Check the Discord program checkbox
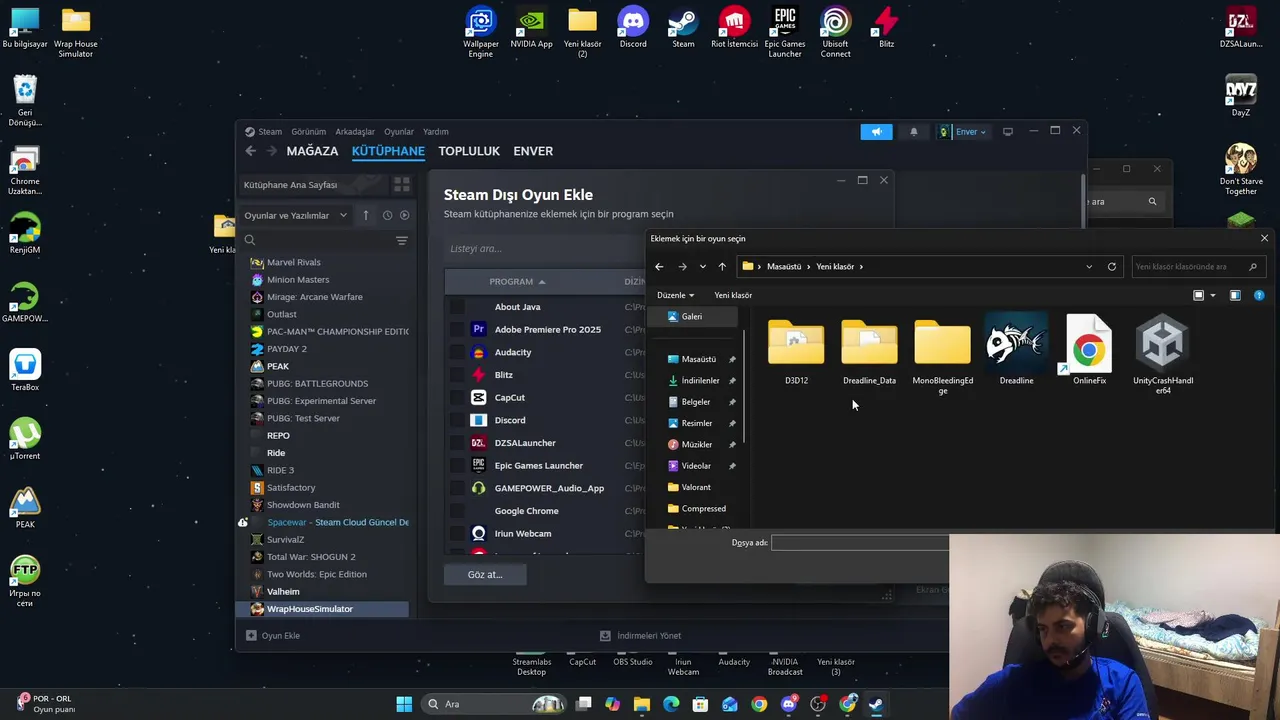This screenshot has width=1280, height=720. (x=457, y=420)
